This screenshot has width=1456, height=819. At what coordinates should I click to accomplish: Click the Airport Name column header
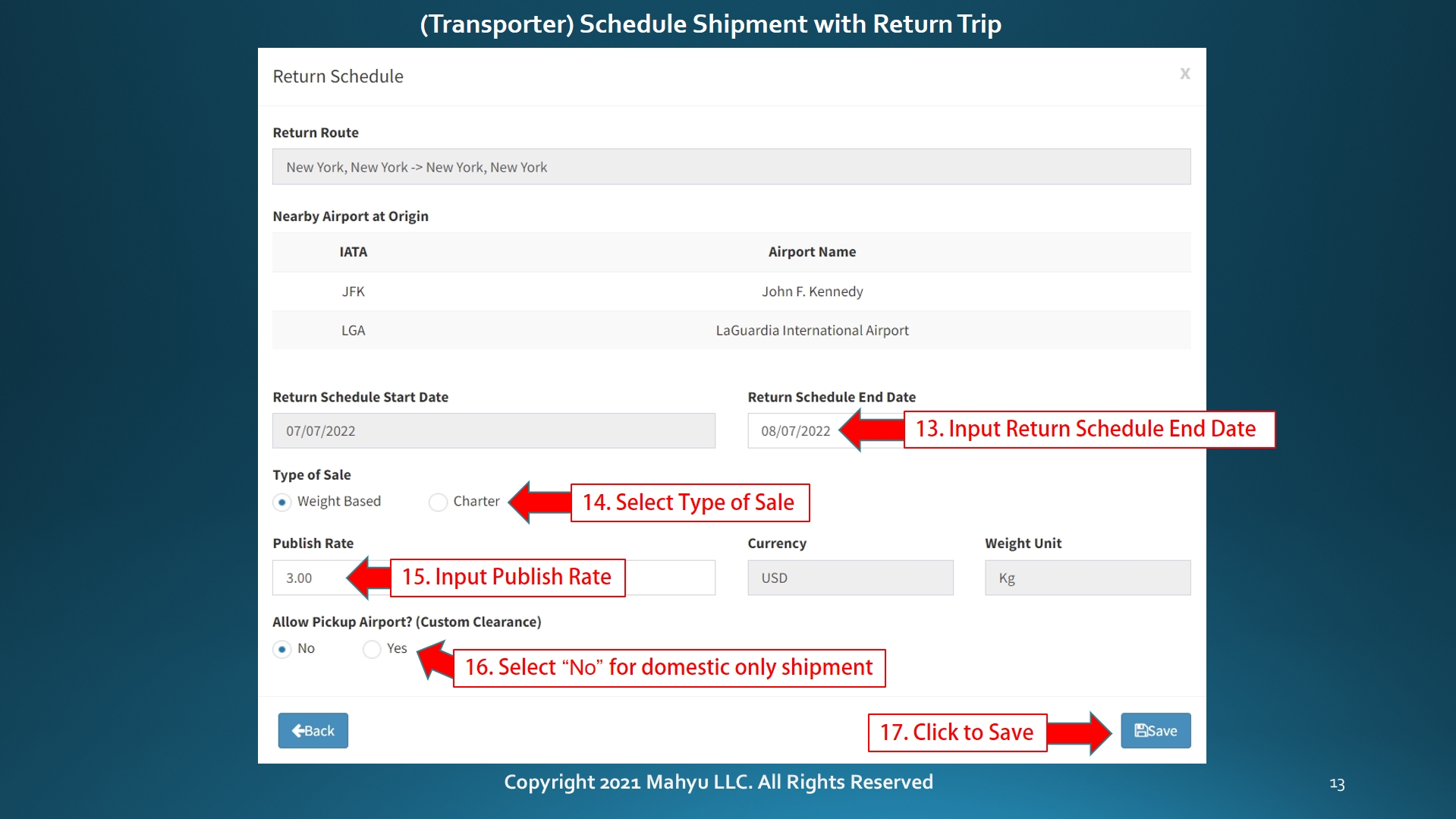(x=812, y=252)
